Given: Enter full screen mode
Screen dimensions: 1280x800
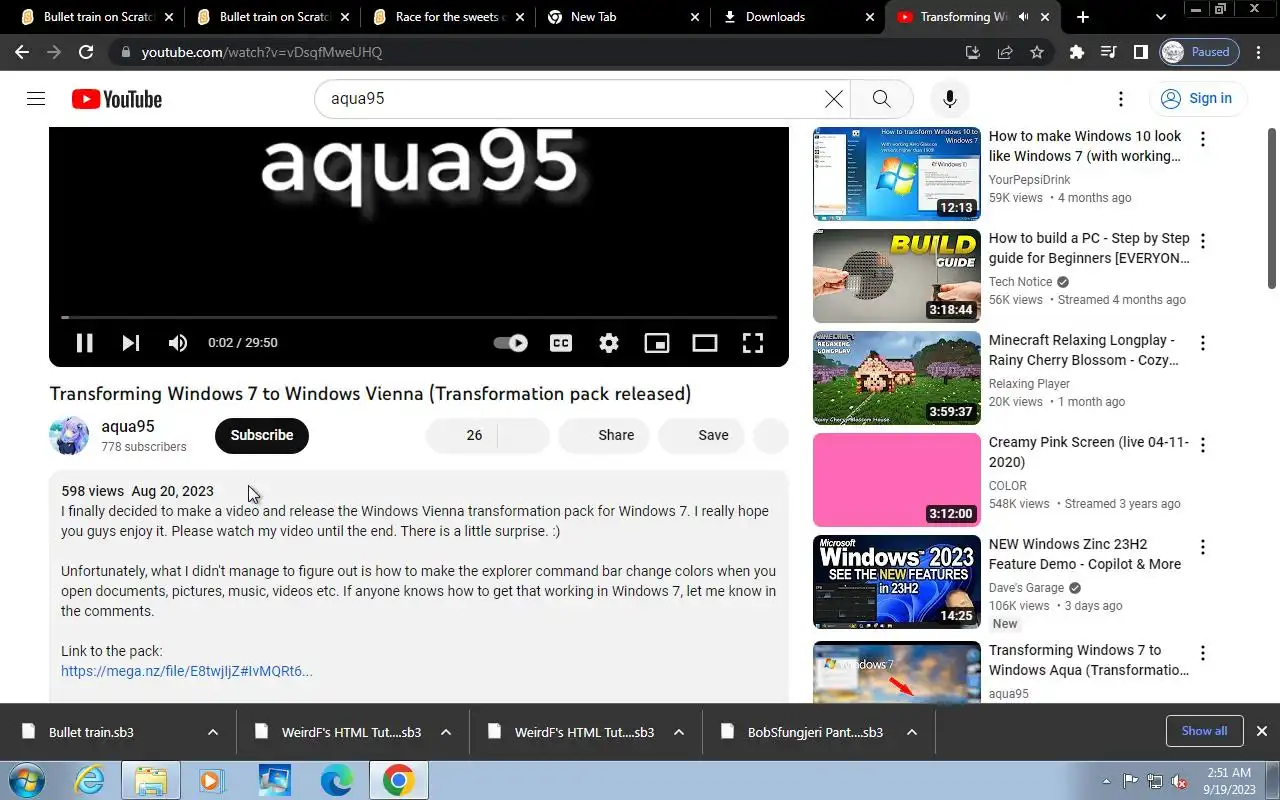Looking at the screenshot, I should (753, 343).
